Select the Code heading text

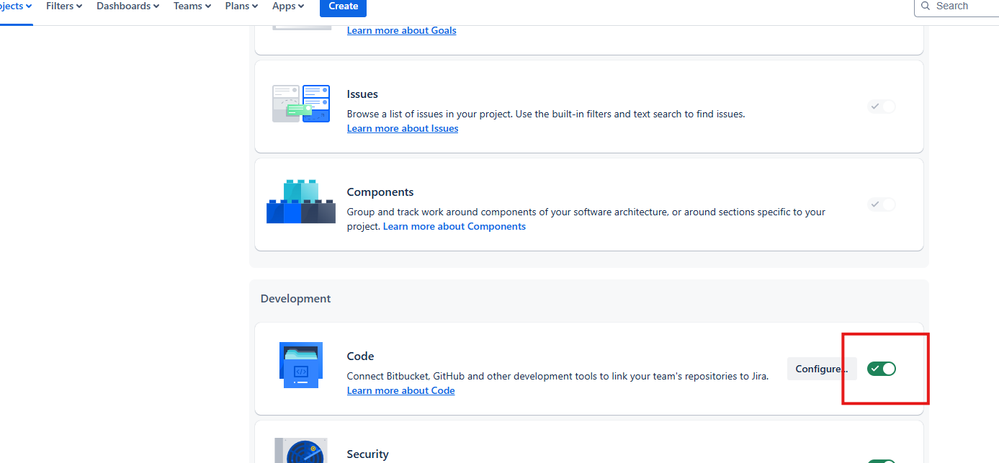click(360, 356)
